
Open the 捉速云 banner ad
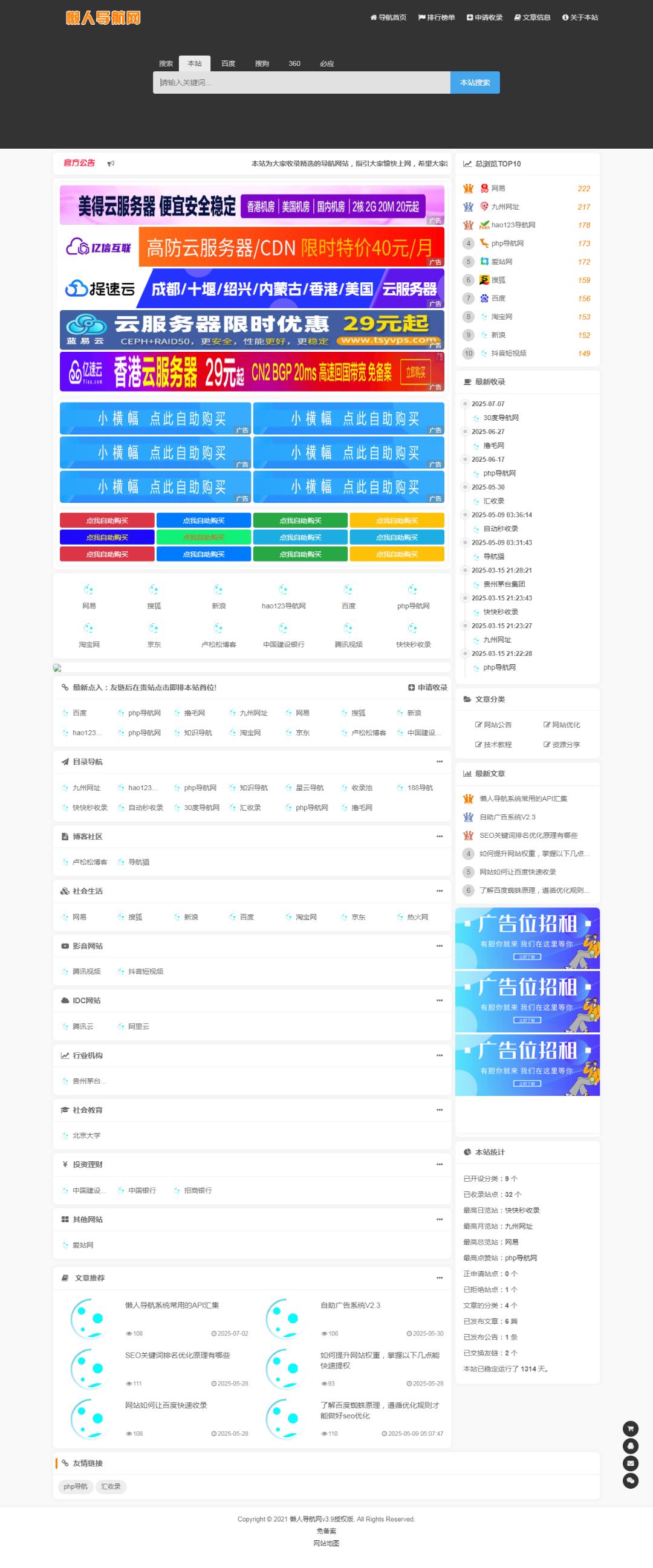(252, 288)
